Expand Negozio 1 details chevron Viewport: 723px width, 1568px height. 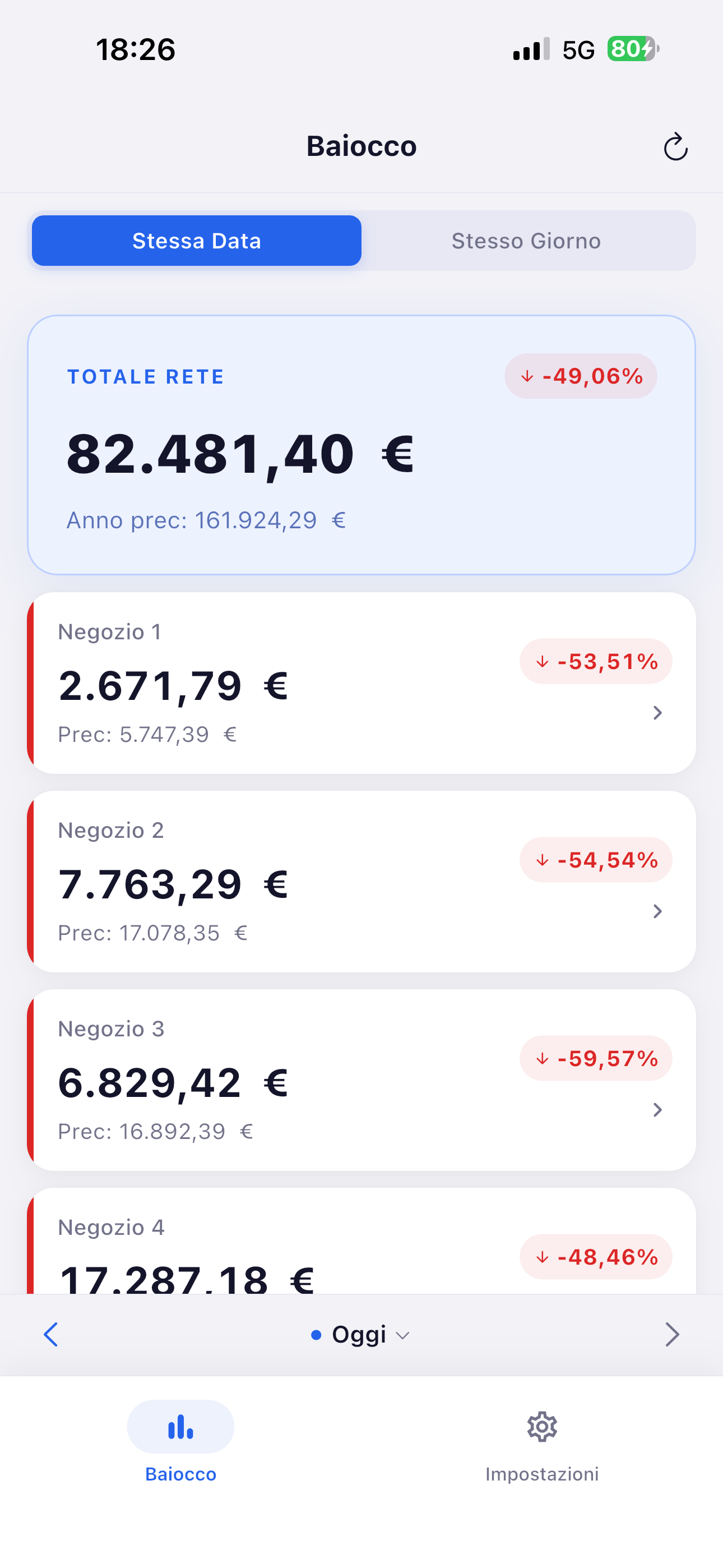pos(657,713)
